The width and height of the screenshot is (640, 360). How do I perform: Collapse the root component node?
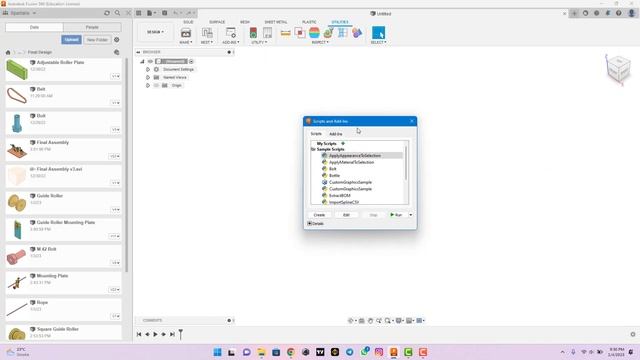pos(142,62)
